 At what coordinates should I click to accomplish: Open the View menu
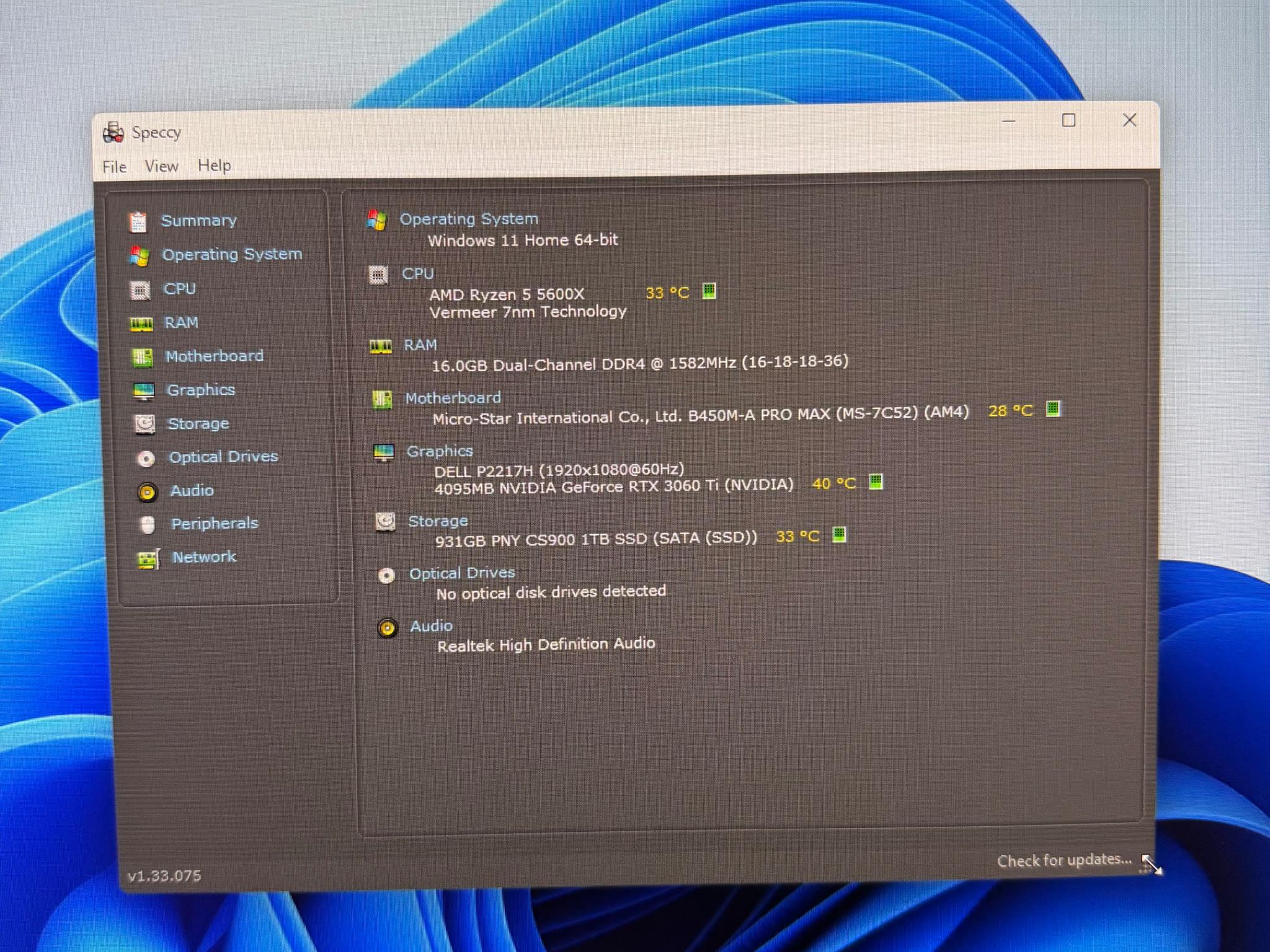[x=161, y=166]
